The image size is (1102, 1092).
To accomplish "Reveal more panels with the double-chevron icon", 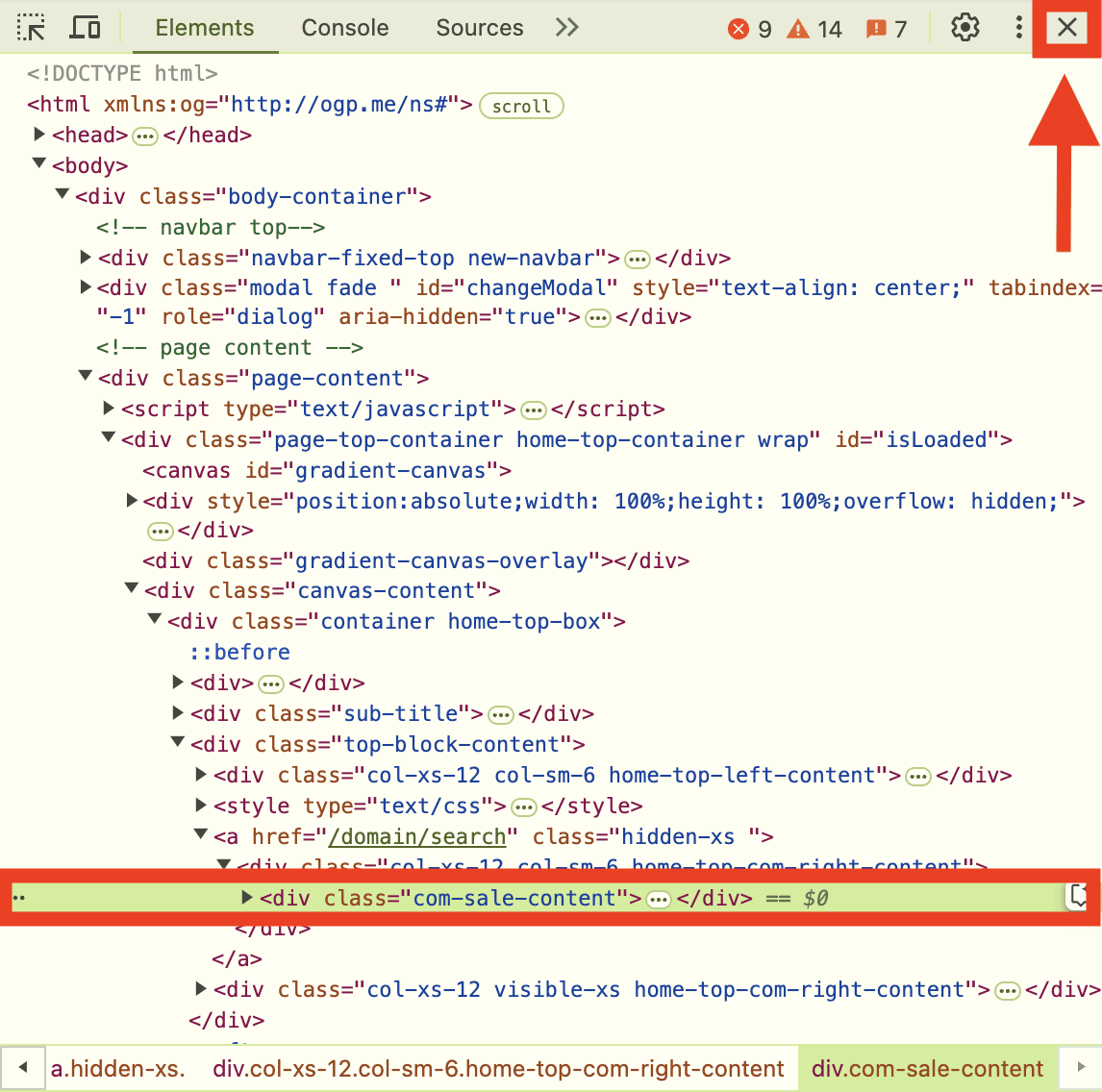I will pos(565,28).
